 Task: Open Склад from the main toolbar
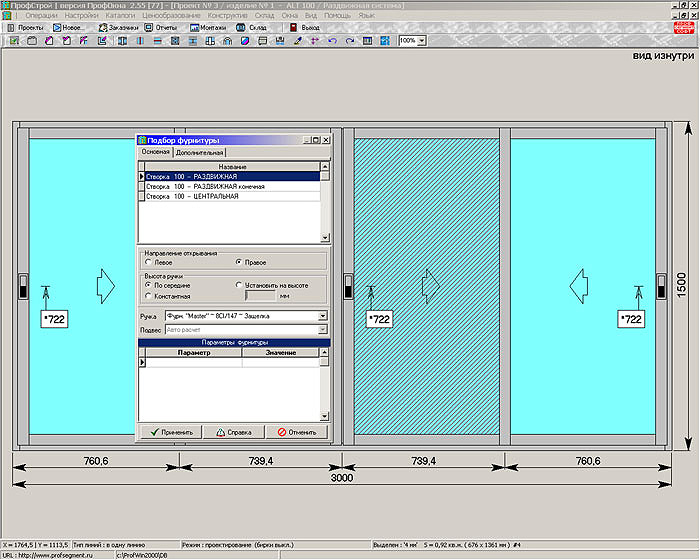[252, 27]
